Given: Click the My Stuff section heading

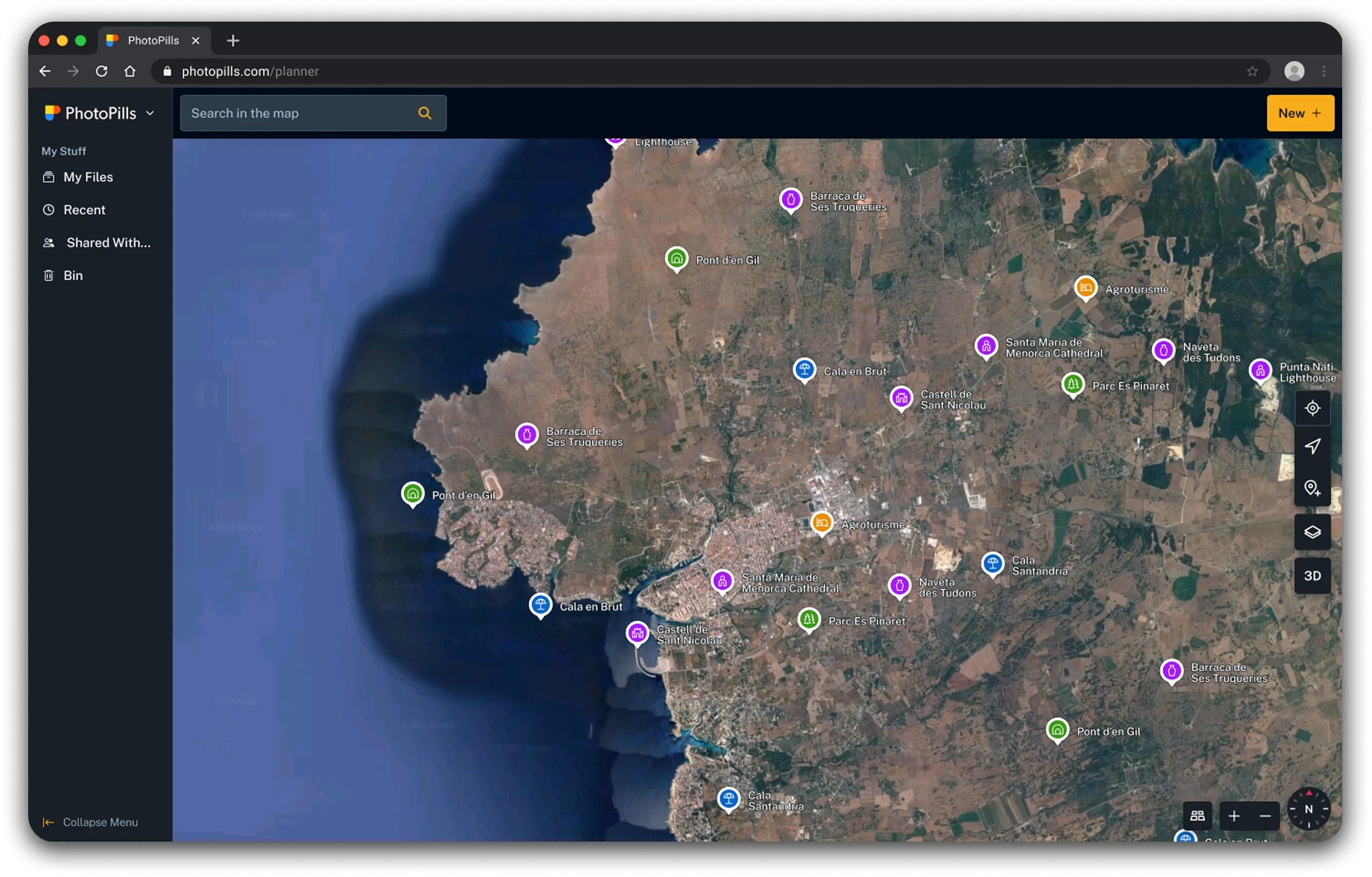Looking at the screenshot, I should (x=63, y=151).
